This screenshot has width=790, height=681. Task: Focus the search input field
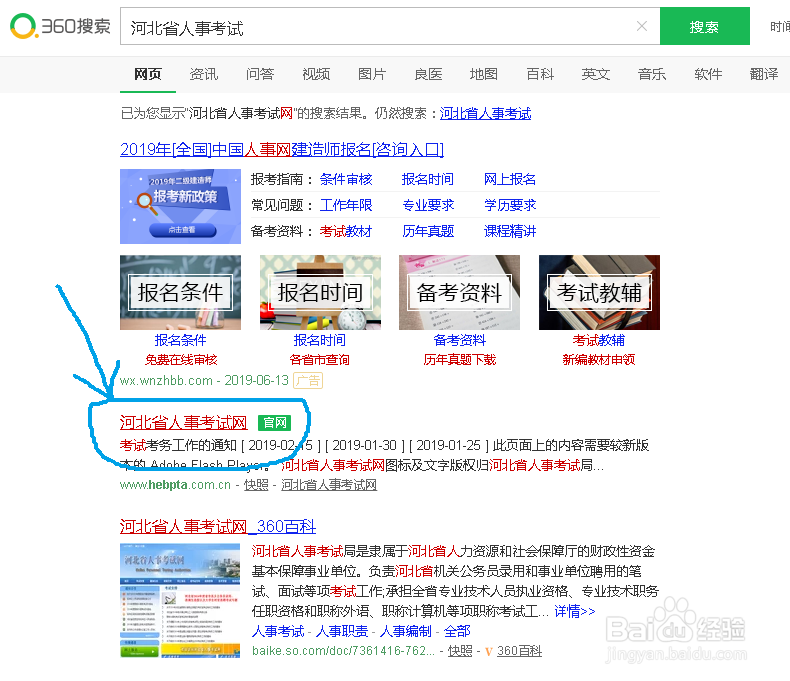coord(390,26)
